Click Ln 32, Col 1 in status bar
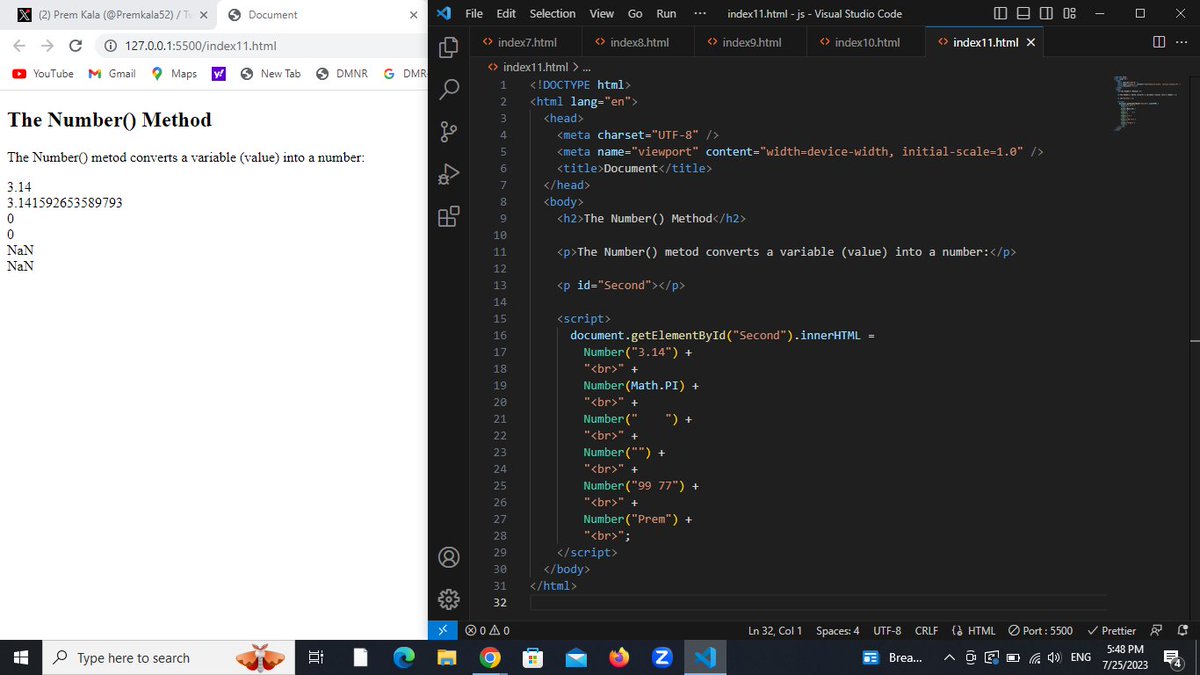Viewport: 1200px width, 675px height. [776, 630]
